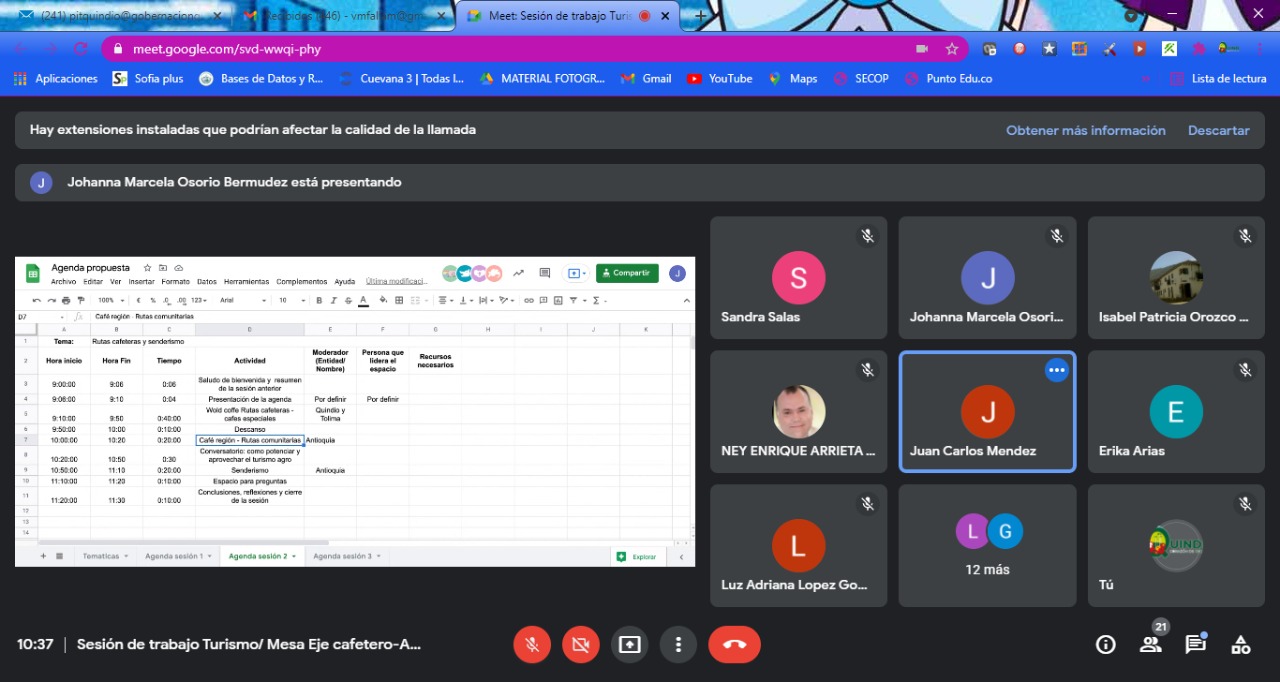1280x682 pixels.
Task: Click the 'Obtener más información' link
Action: coord(1086,130)
